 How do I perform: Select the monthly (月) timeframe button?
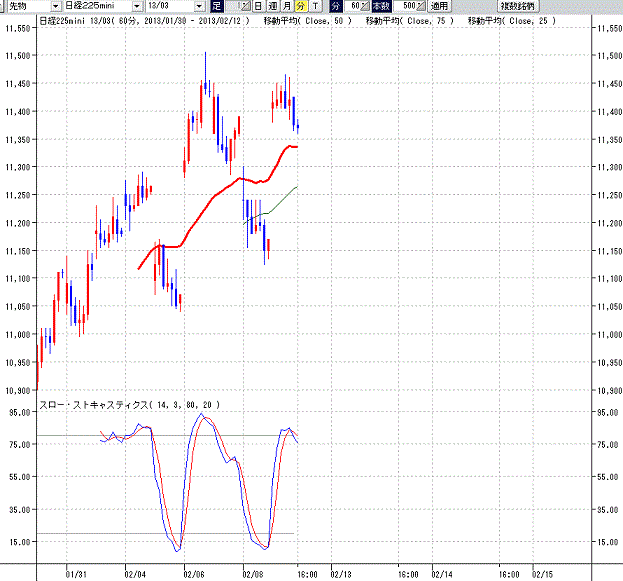(x=287, y=6)
